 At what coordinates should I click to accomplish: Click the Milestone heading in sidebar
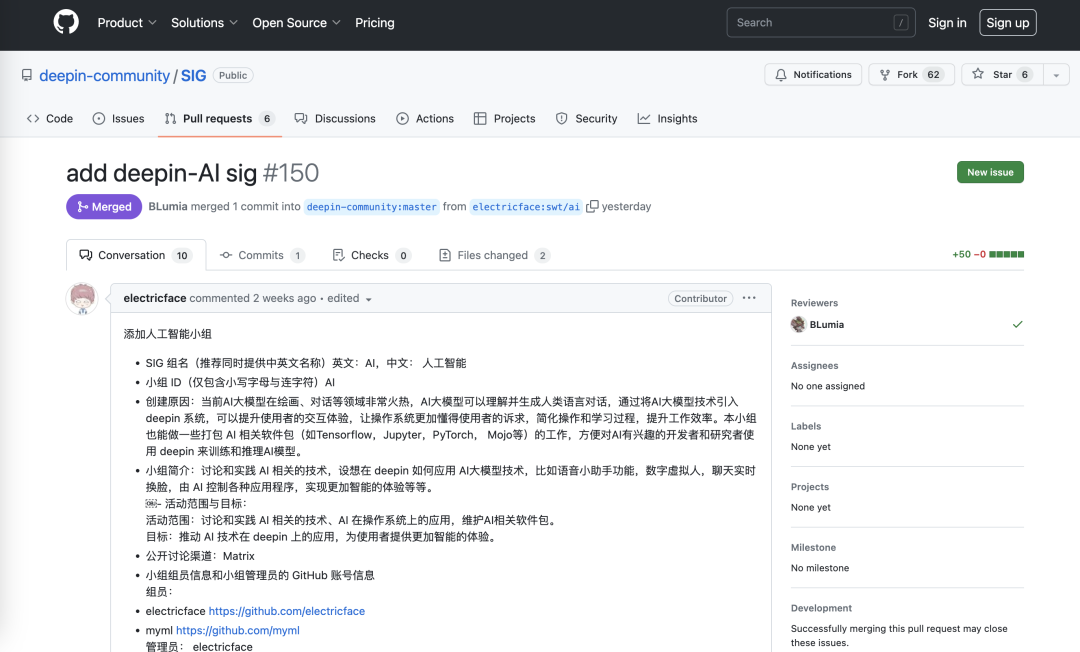pyautogui.click(x=813, y=547)
